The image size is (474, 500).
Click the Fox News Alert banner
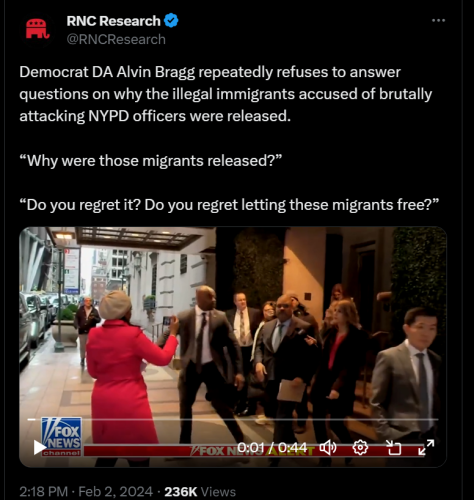(x=253, y=451)
